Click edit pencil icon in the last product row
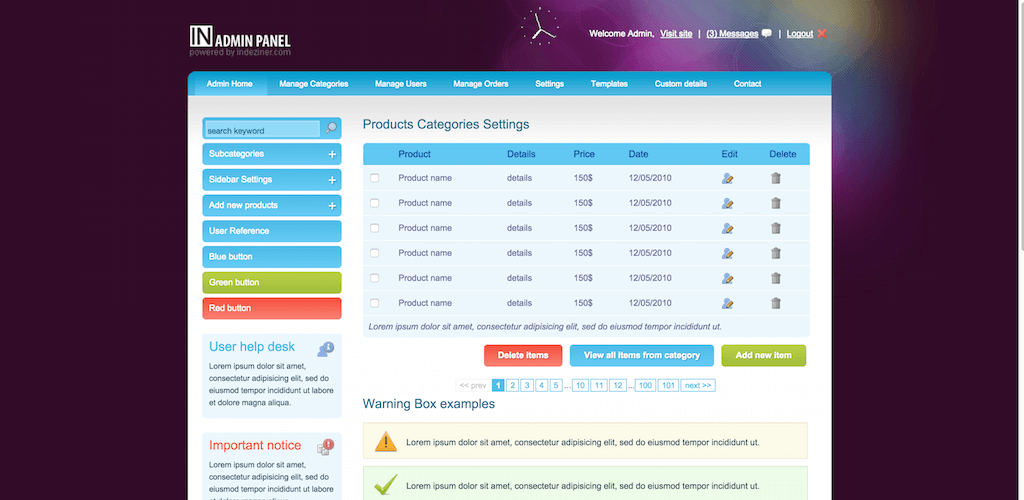 coord(728,303)
